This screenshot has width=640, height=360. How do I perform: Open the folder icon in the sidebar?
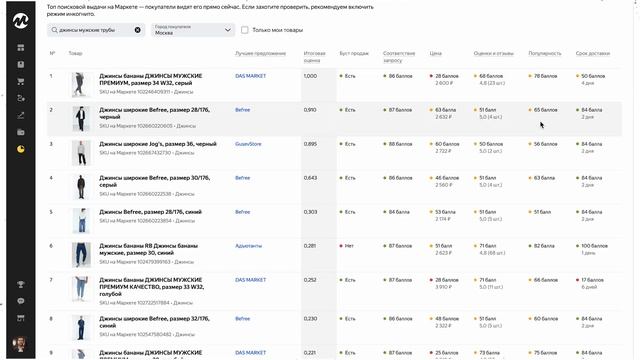pyautogui.click(x=20, y=132)
